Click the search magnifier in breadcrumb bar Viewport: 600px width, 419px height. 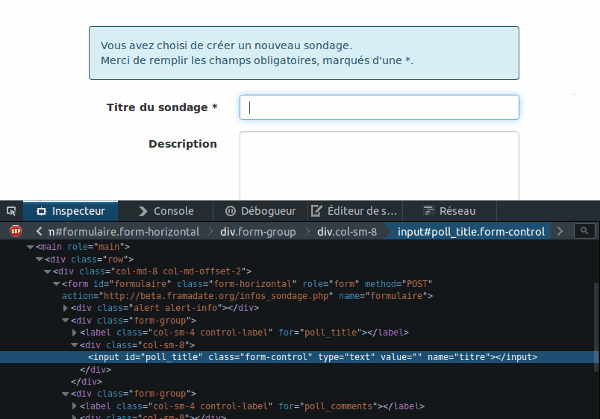(x=584, y=231)
